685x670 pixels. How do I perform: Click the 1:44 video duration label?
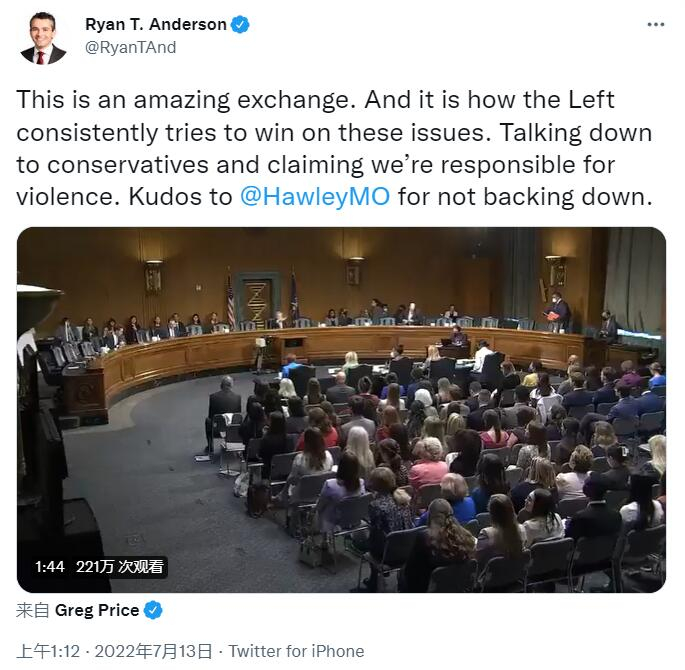coord(50,567)
